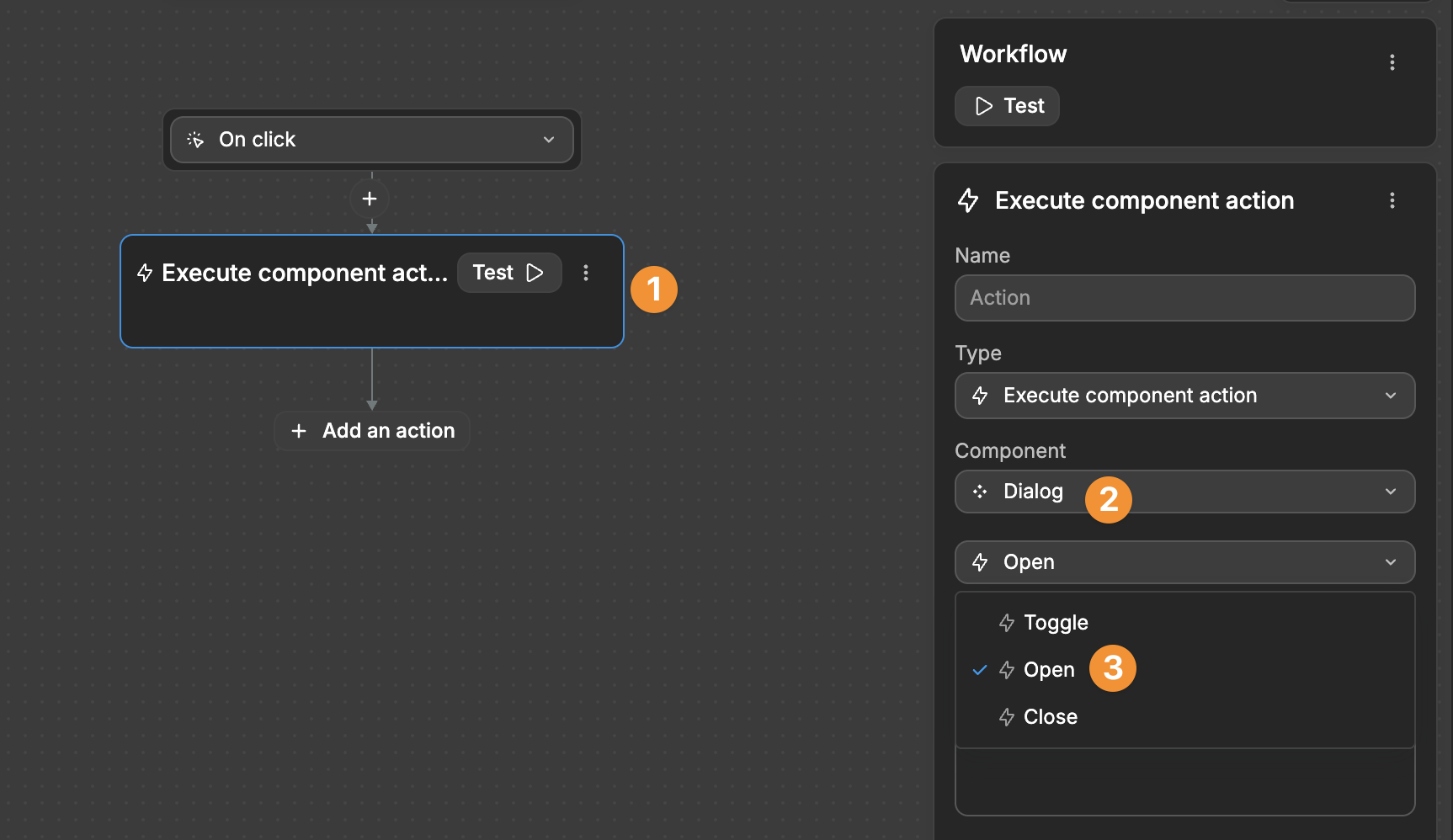This screenshot has height=840, width=1453.
Task: Click the Name input field
Action: (x=1184, y=298)
